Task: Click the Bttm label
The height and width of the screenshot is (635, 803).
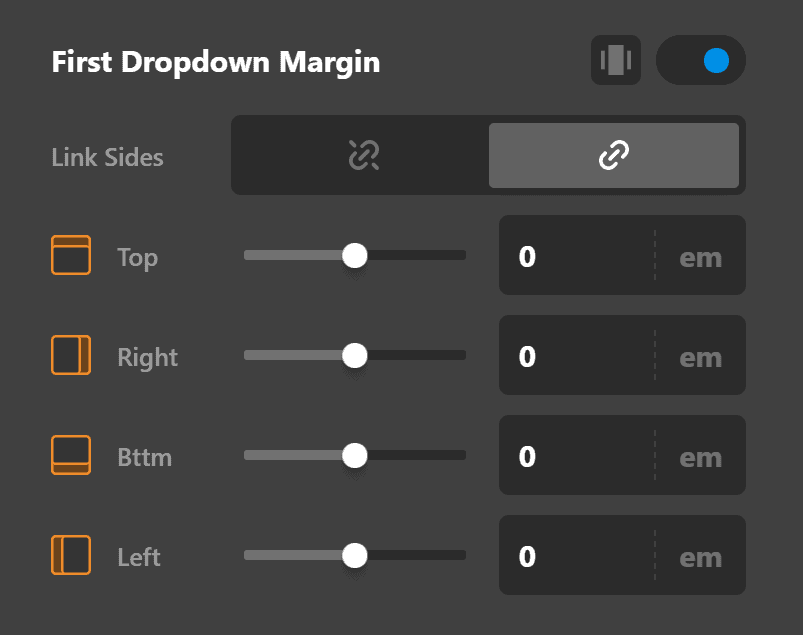Action: pos(145,457)
